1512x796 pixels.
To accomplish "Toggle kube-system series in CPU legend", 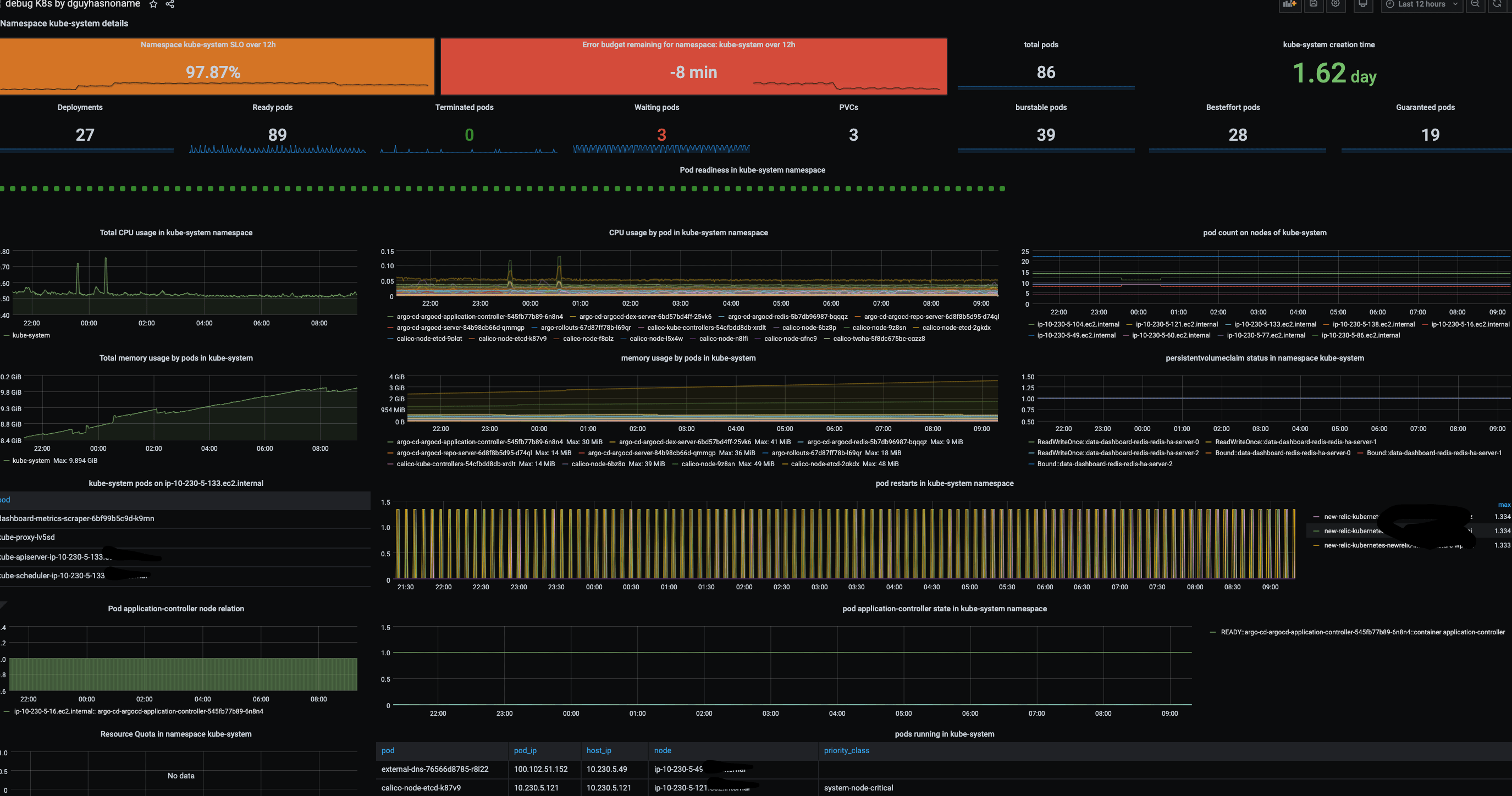I will [x=31, y=335].
